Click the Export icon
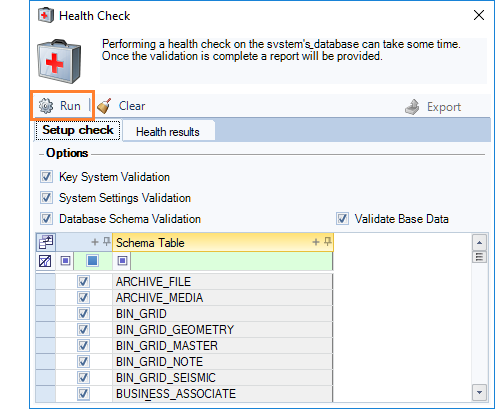Viewport: 495px width, 409px height. pos(412,107)
